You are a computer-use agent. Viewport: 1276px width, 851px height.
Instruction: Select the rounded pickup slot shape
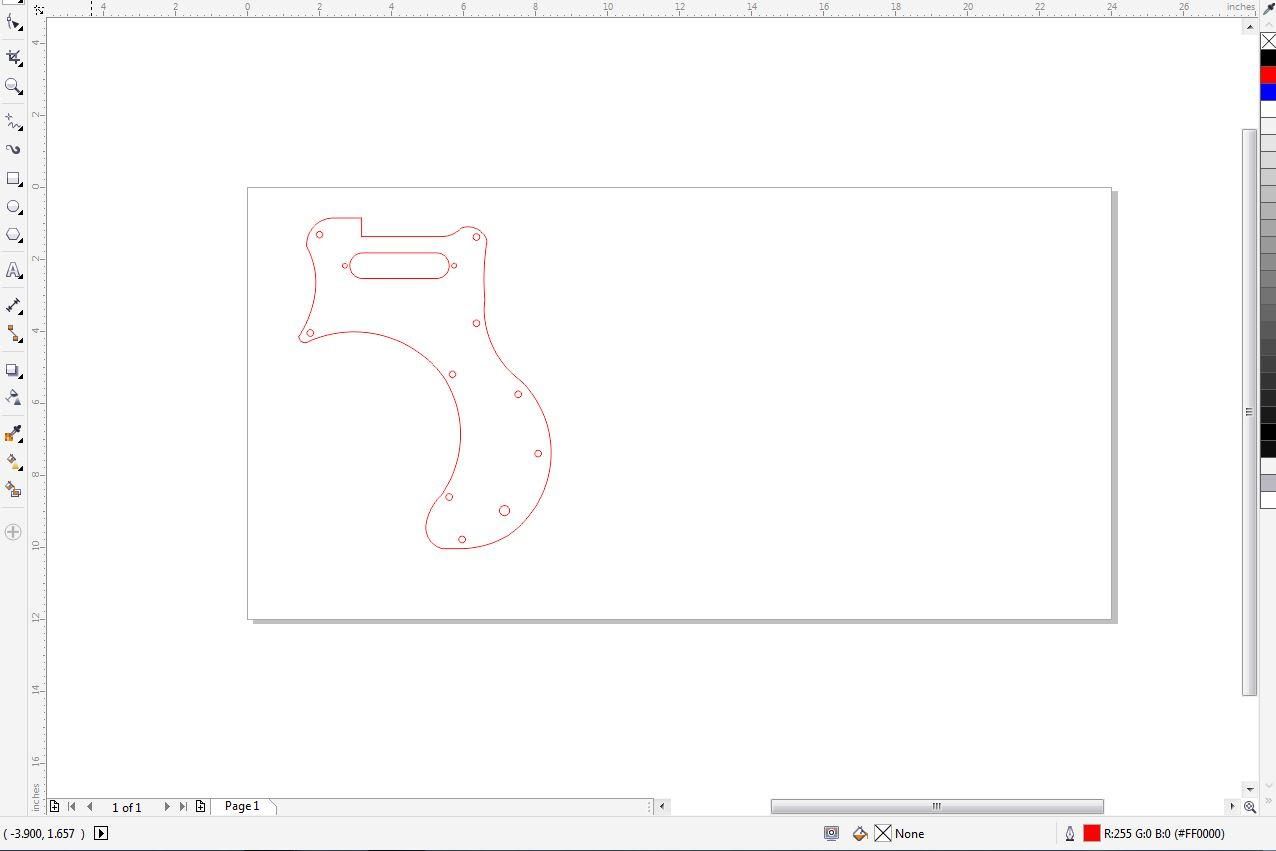click(x=399, y=265)
